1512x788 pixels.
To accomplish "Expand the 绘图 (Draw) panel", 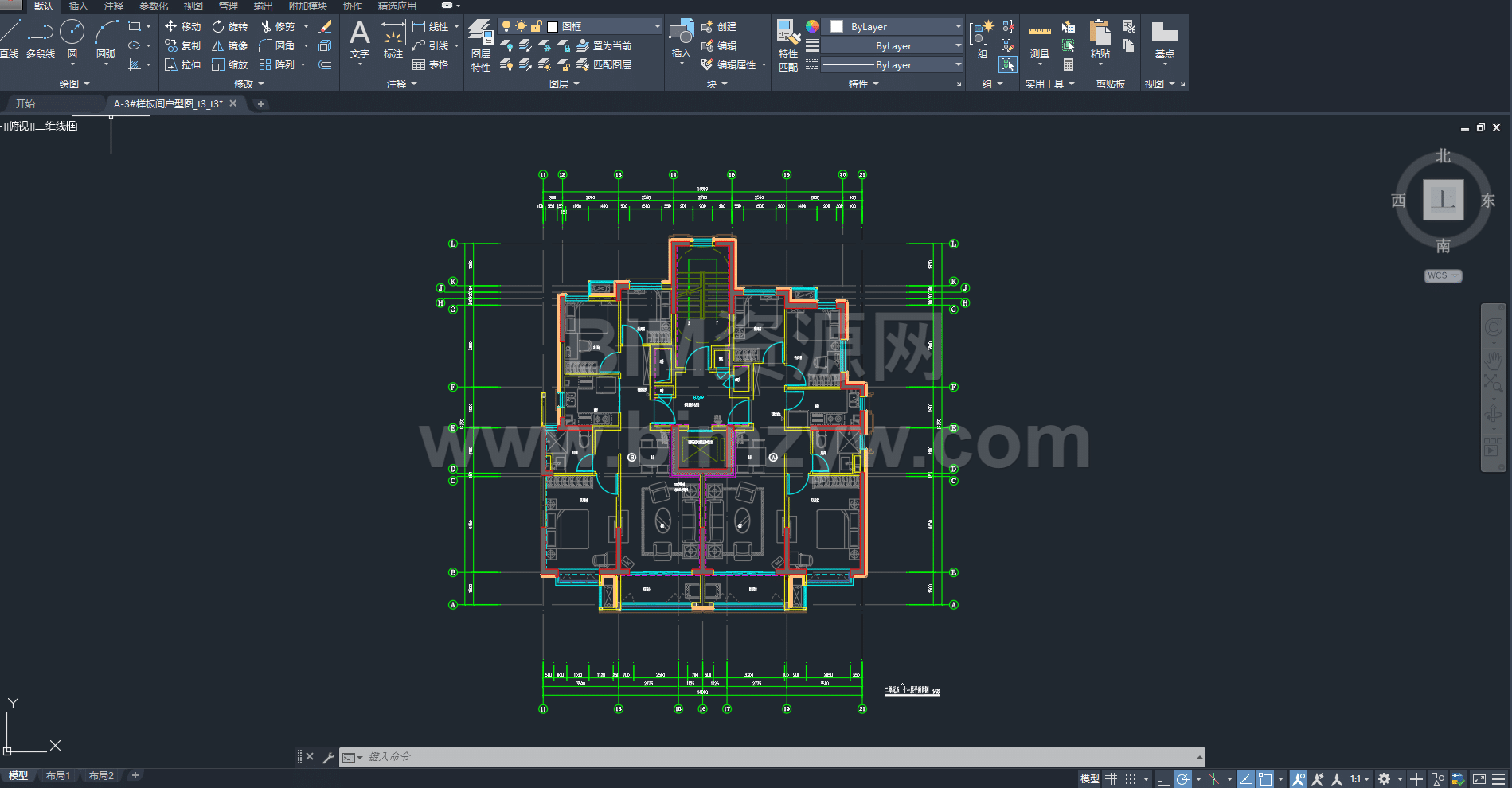I will point(74,84).
